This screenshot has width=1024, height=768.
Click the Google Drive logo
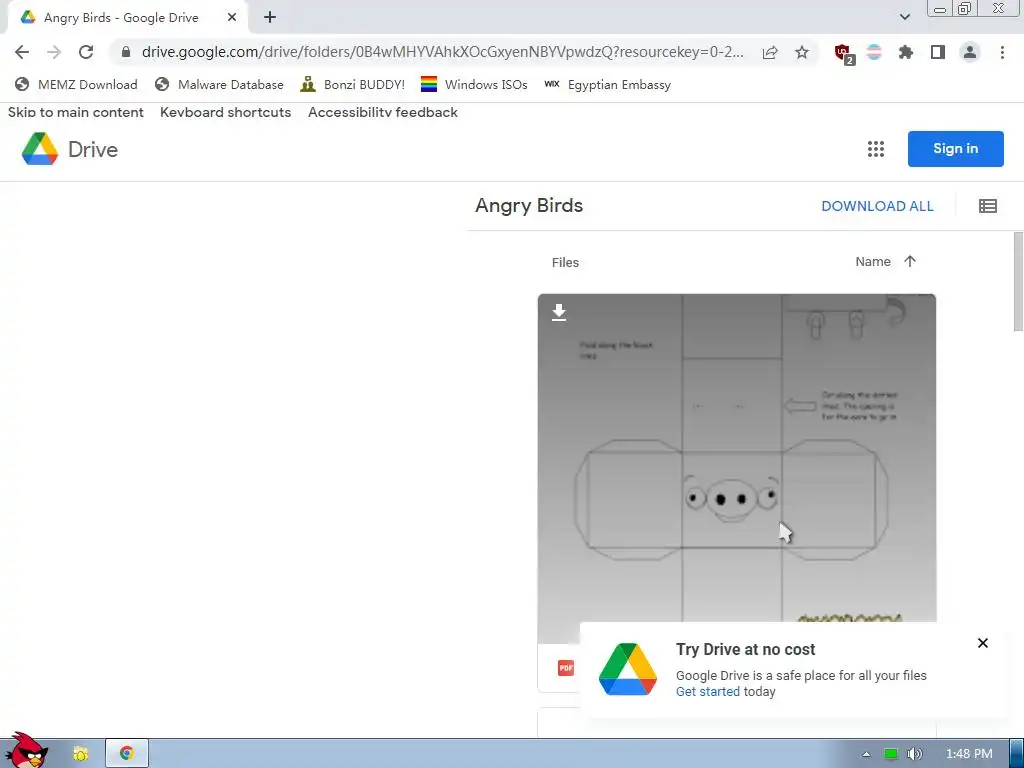(x=70, y=149)
